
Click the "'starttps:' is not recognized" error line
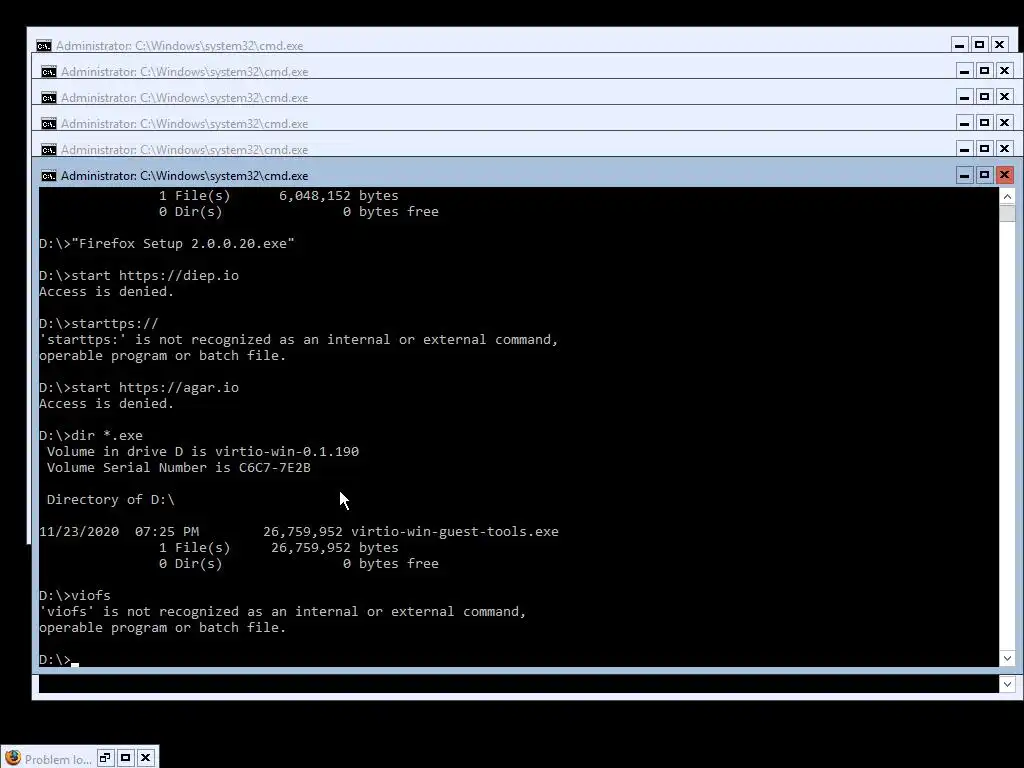298,340
